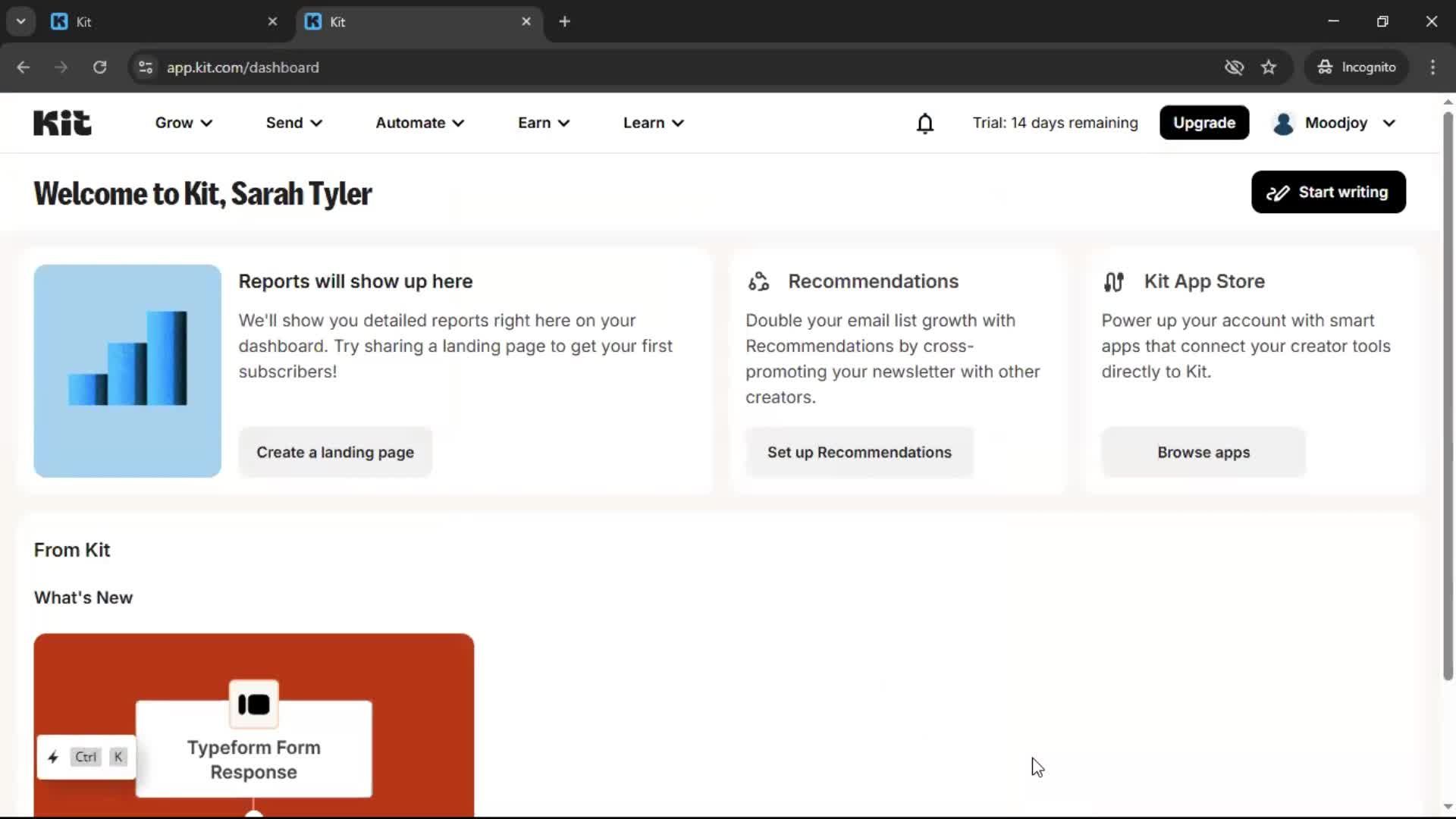This screenshot has height=819, width=1456.
Task: Click the Upgrade button
Action: 1203,122
